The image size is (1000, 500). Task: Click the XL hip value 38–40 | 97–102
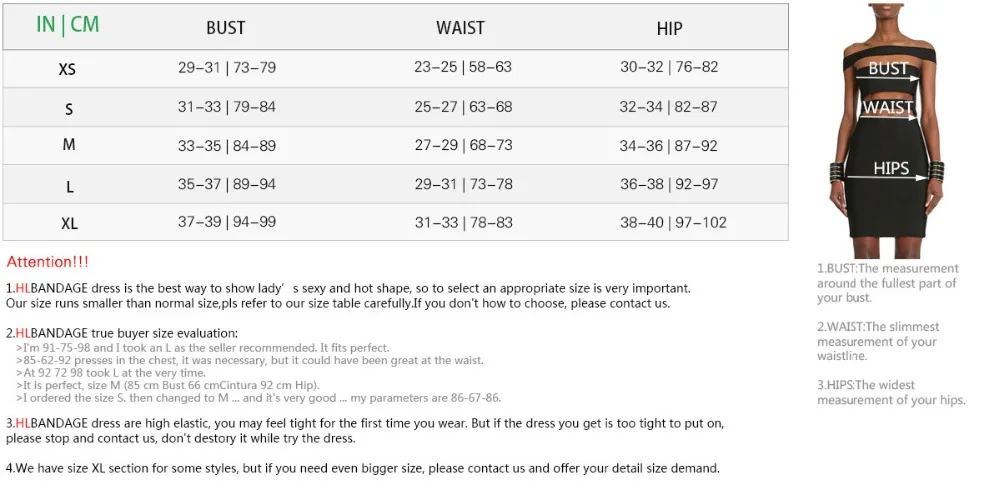(x=673, y=223)
